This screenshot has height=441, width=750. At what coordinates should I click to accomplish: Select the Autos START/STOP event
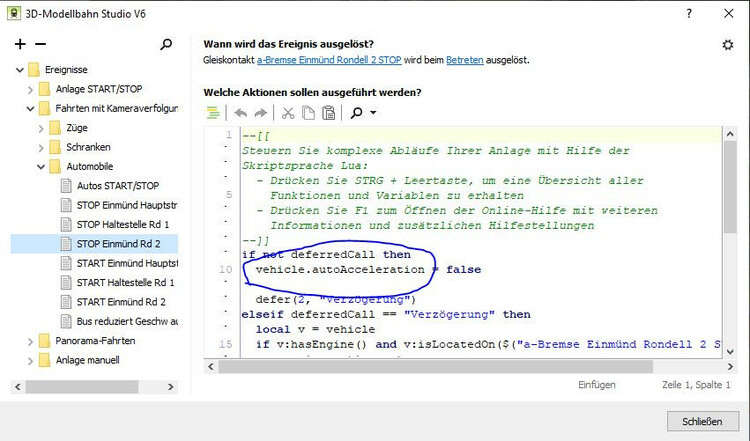(x=118, y=186)
